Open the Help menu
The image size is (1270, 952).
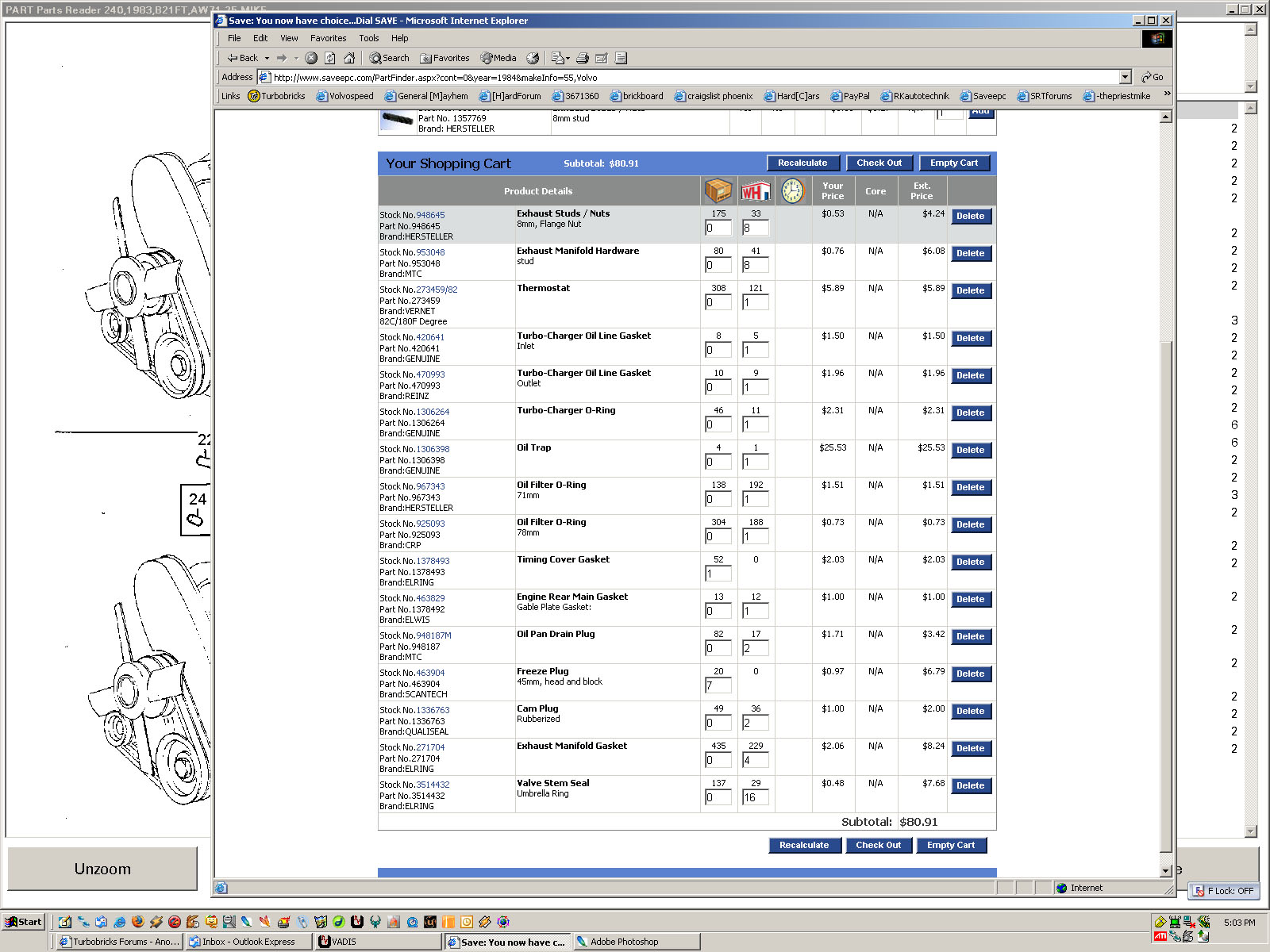[x=399, y=38]
